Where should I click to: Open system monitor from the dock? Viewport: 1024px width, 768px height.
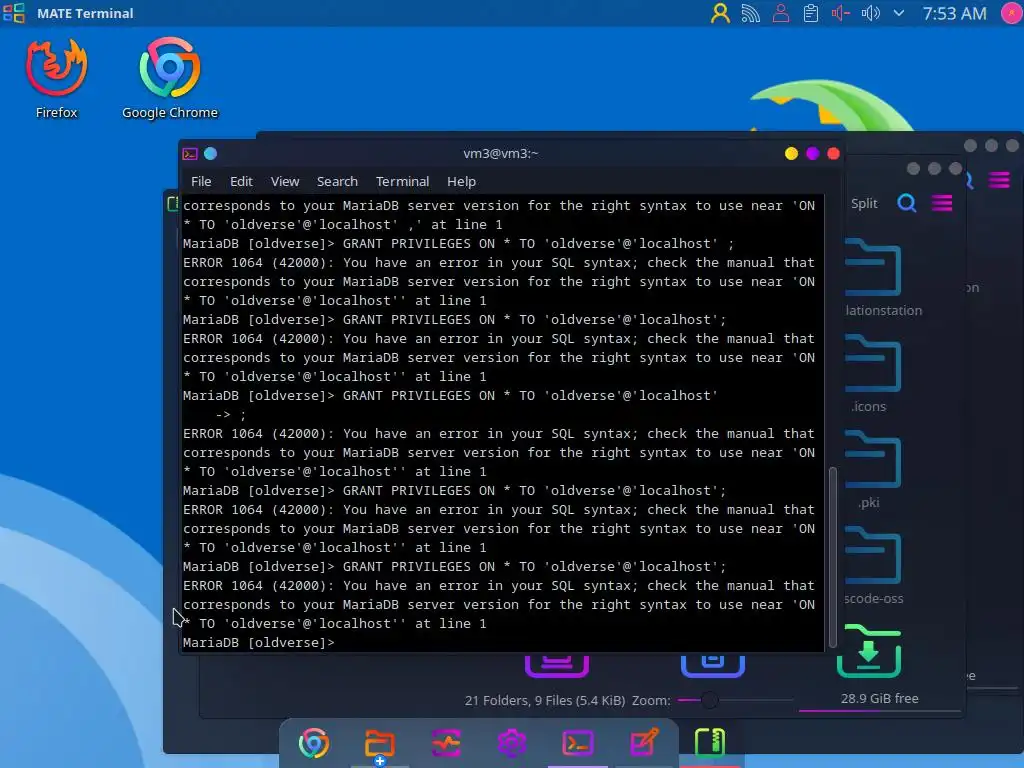point(446,743)
